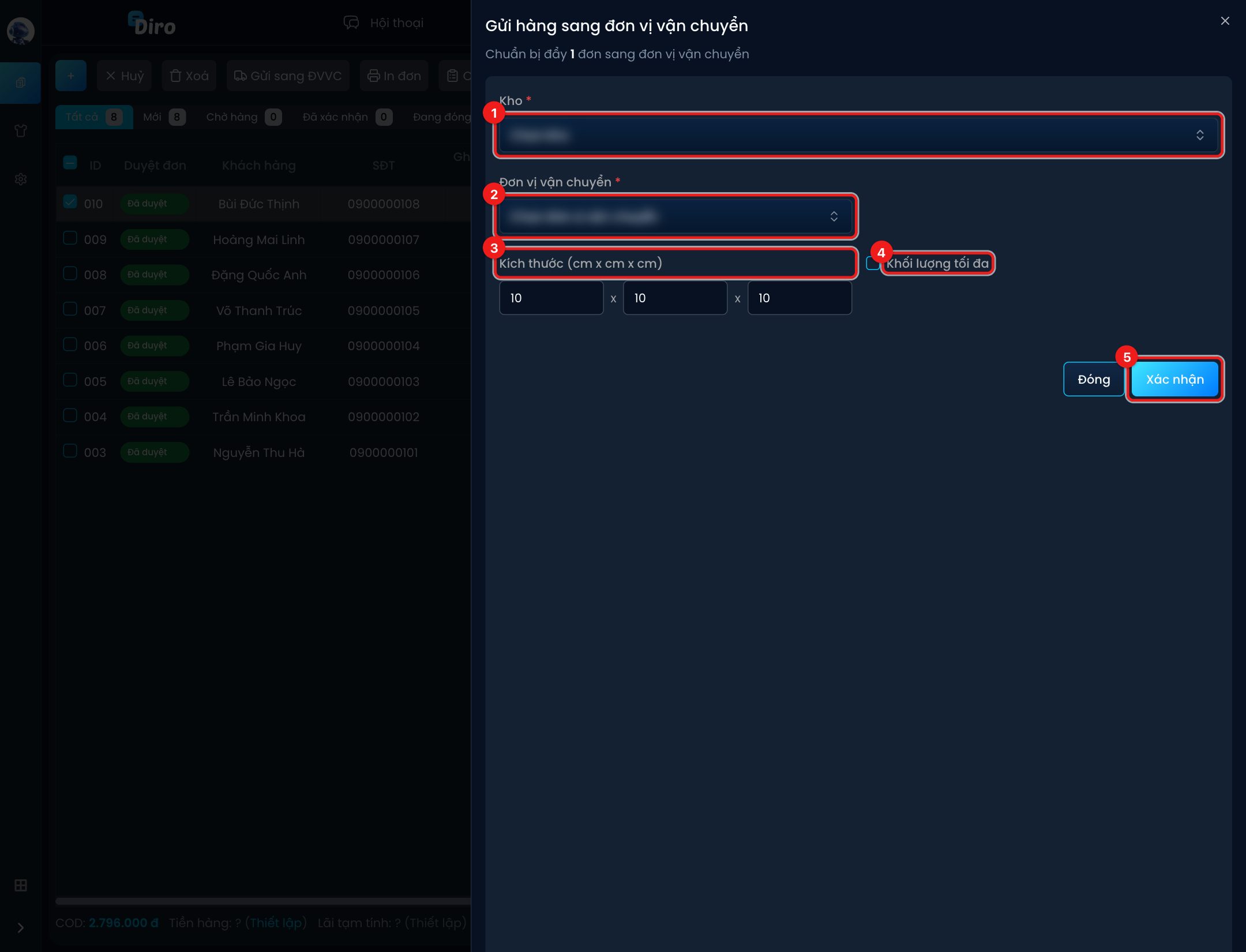
Task: Toggle the select-all checkbox in table header
Action: [x=70, y=163]
